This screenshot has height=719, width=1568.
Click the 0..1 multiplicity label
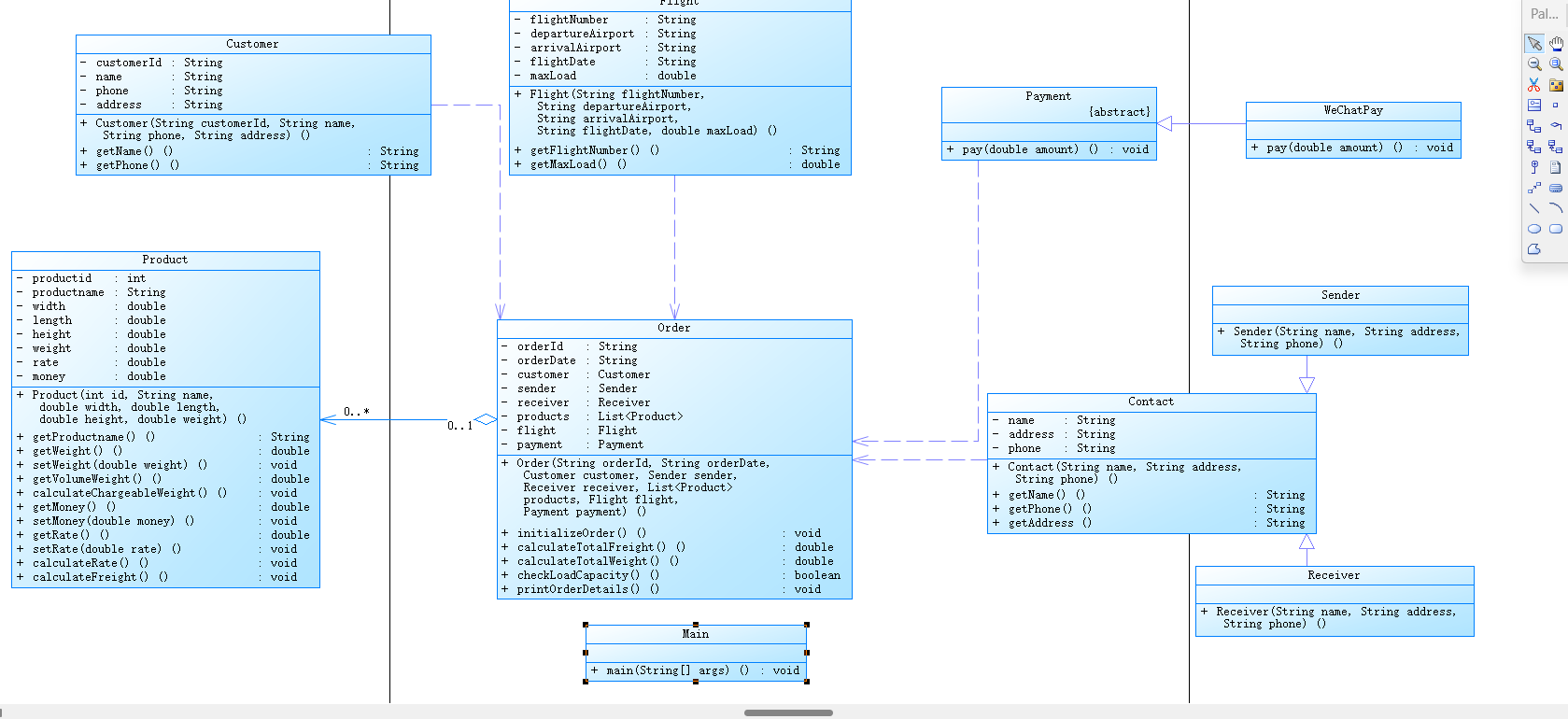[x=459, y=426]
